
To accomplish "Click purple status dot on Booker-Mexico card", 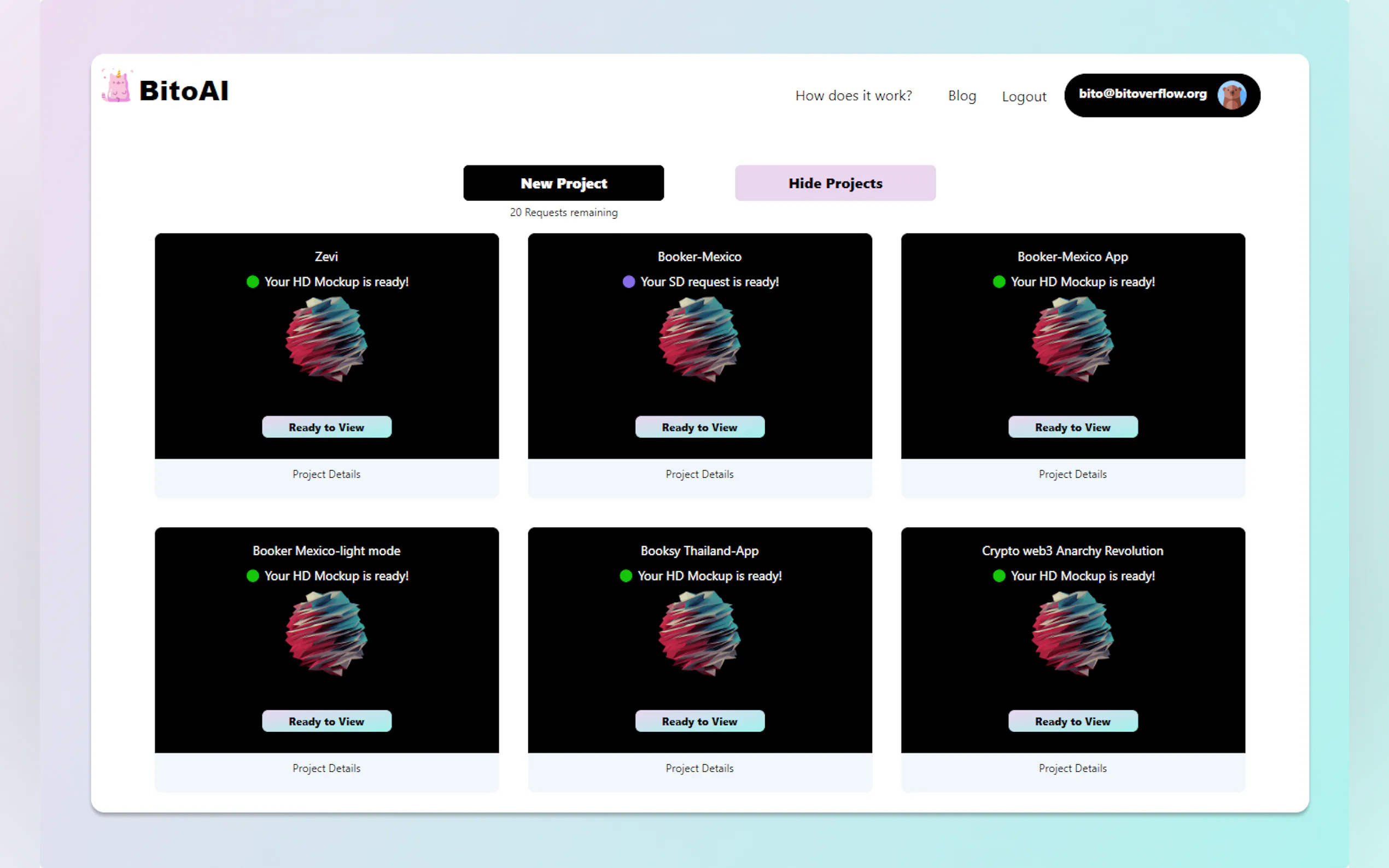I will pyautogui.click(x=629, y=282).
